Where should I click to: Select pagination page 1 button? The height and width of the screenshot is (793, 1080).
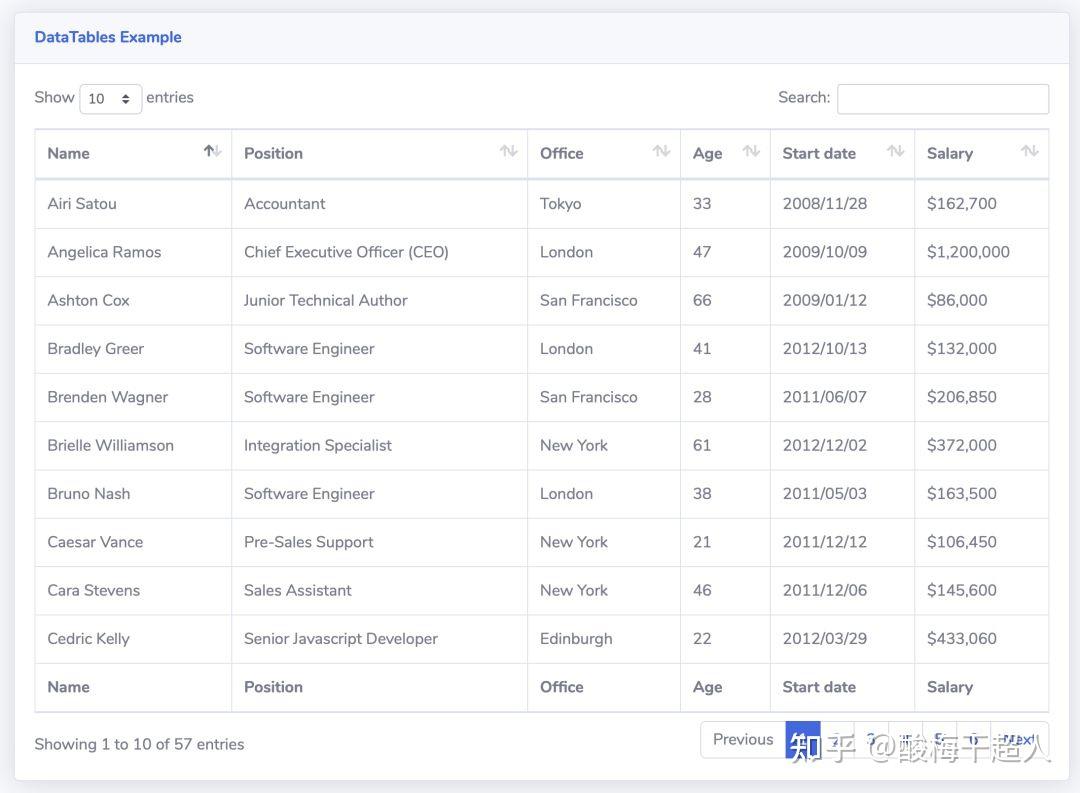(802, 740)
